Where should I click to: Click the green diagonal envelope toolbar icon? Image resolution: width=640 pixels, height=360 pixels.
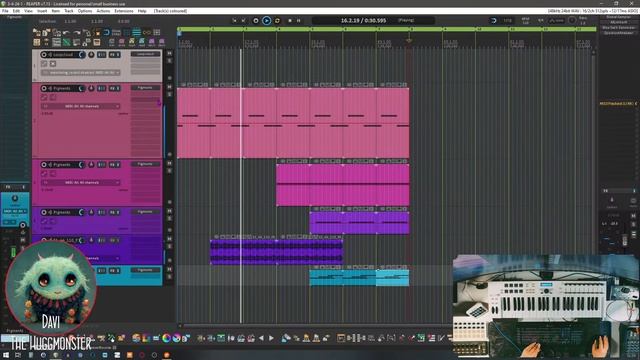point(67,42)
